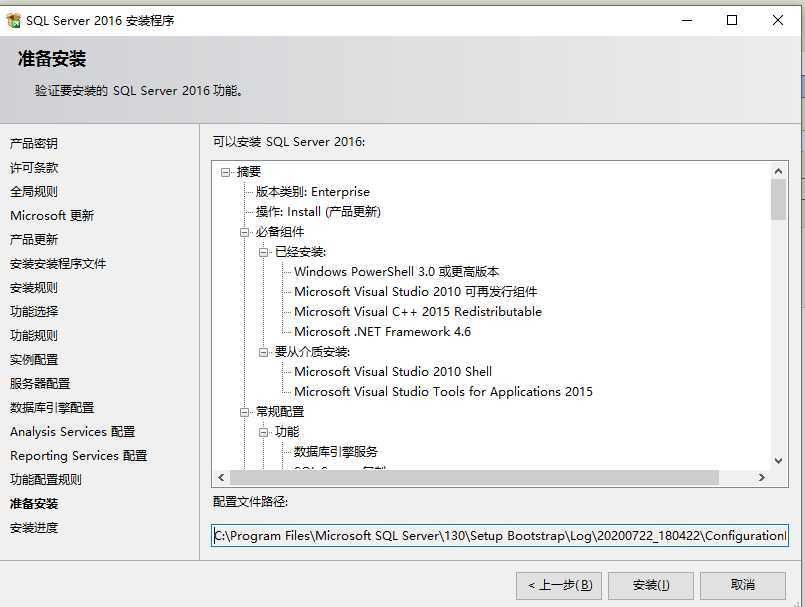Click the 配置文件路径 text field

500,536
